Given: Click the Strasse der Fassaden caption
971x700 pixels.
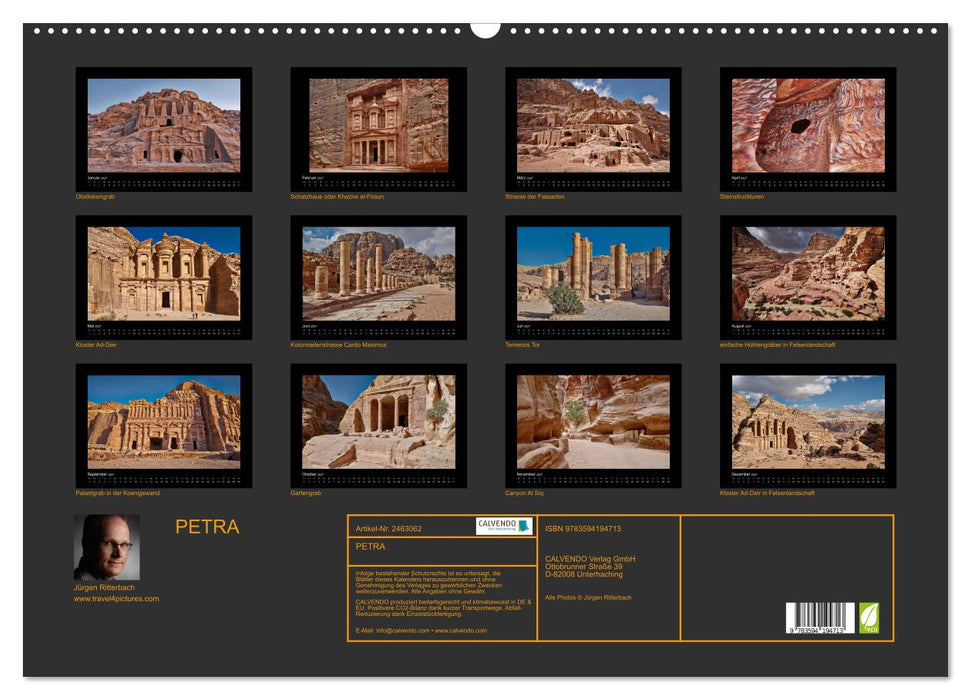Looking at the screenshot, I should tap(534, 196).
